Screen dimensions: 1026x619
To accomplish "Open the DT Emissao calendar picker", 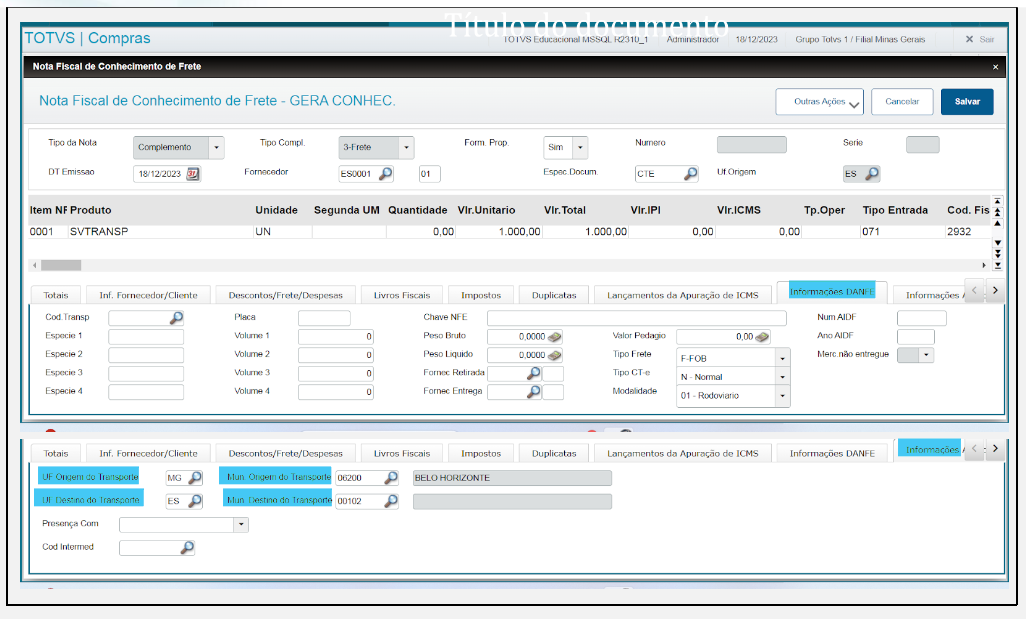I will (x=193, y=174).
